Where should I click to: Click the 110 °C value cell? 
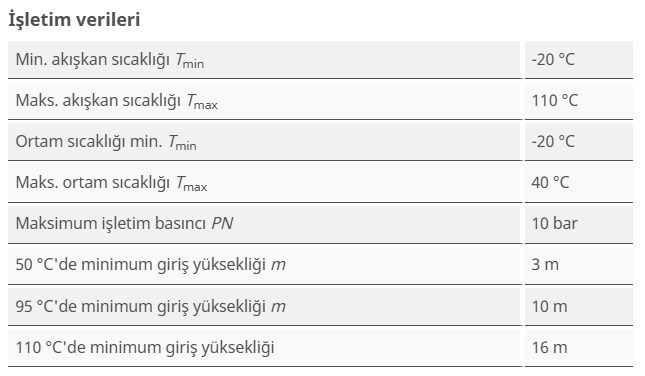pyautogui.click(x=579, y=100)
